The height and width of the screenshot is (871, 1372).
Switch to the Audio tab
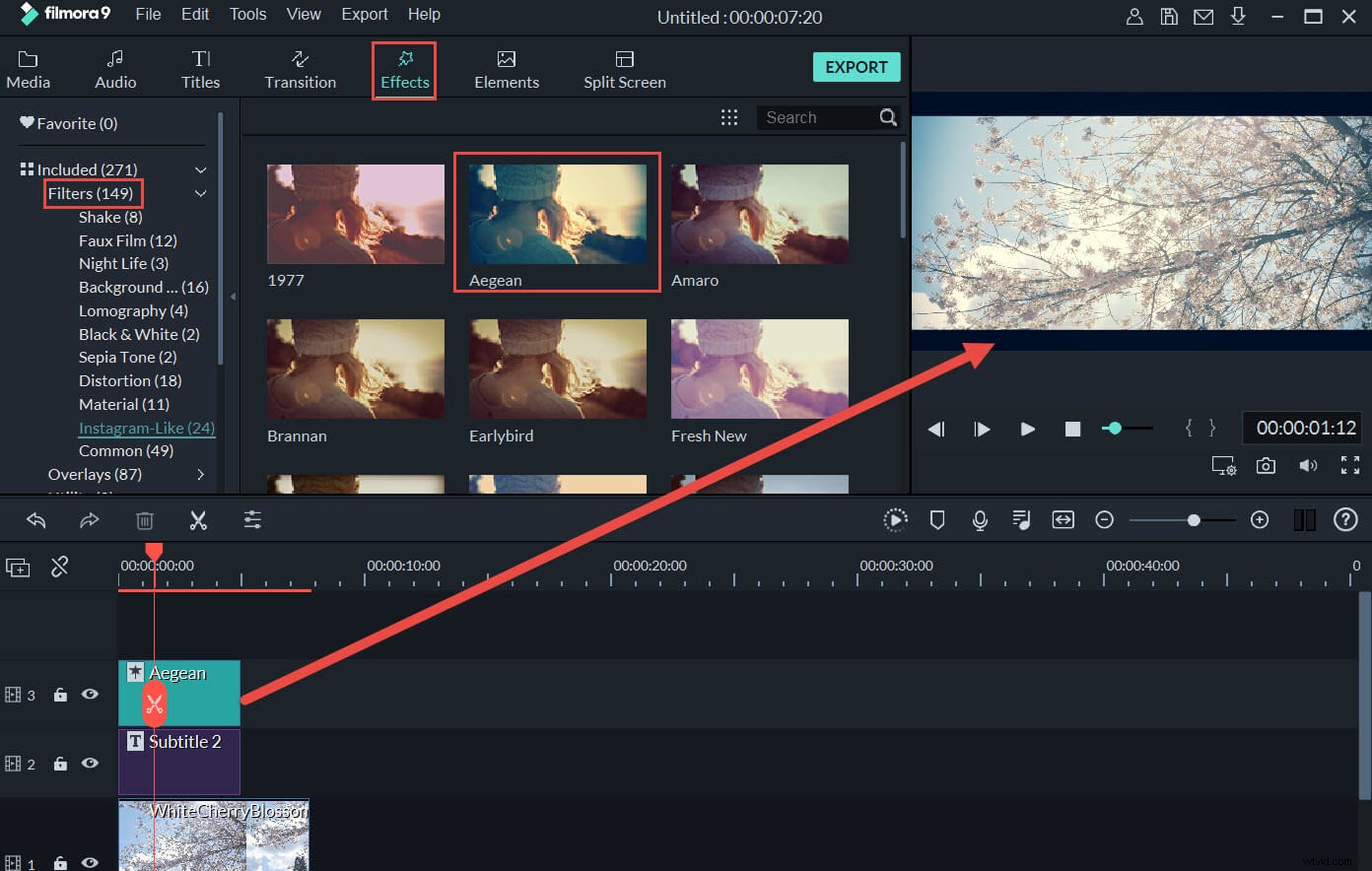115,70
